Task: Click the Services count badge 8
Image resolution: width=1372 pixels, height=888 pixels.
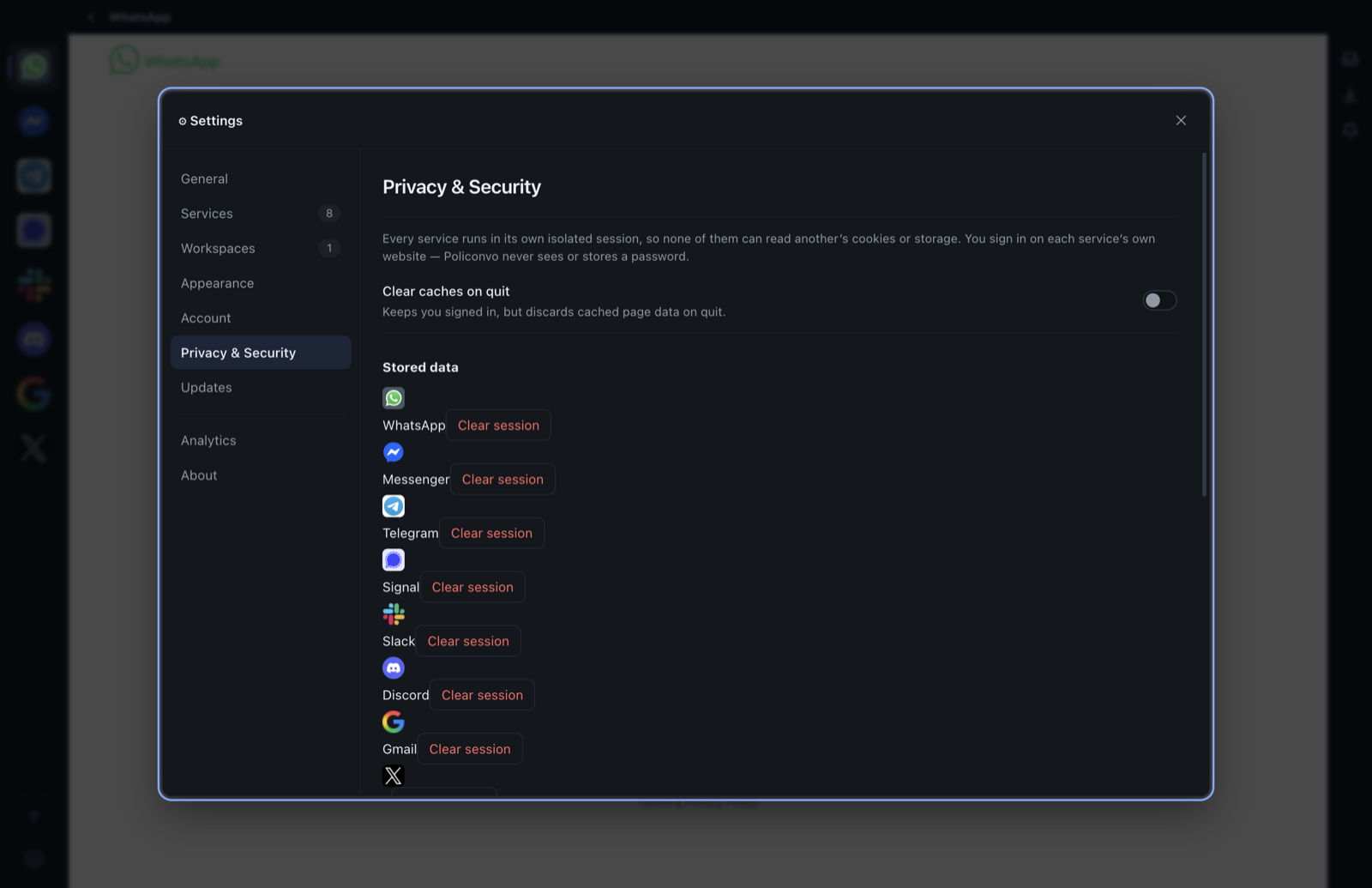Action: pyautogui.click(x=329, y=214)
